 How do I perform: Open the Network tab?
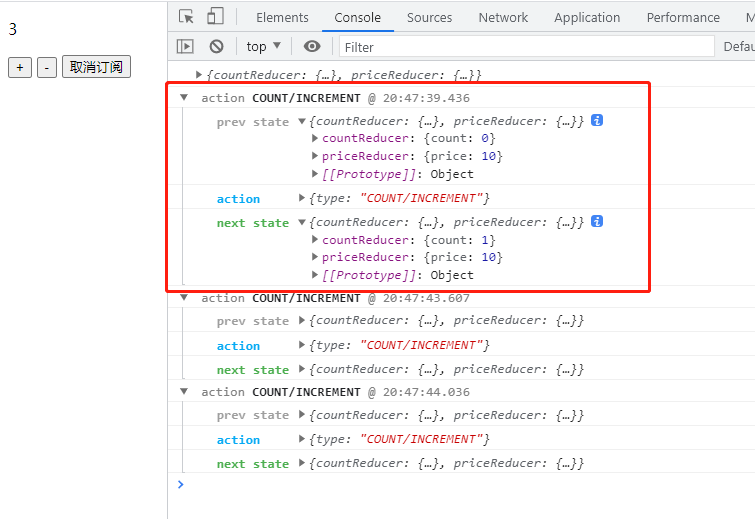tap(503, 18)
